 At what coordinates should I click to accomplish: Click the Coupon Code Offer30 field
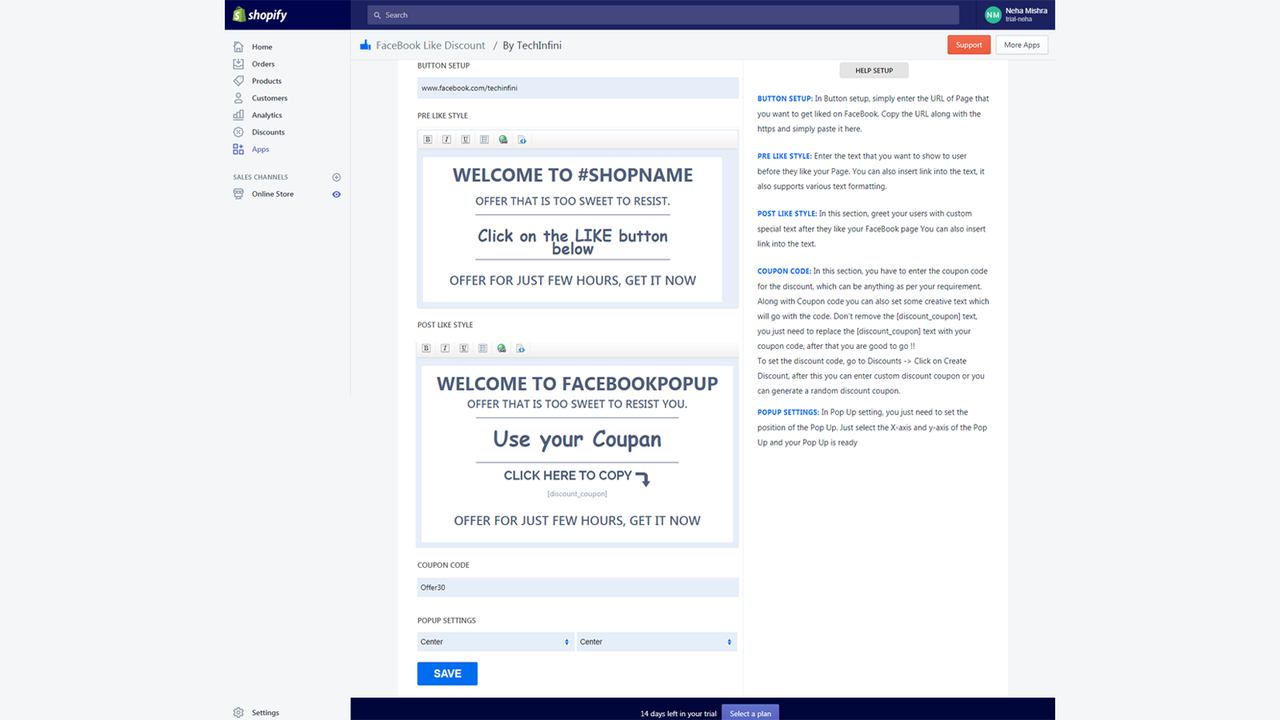coord(577,587)
